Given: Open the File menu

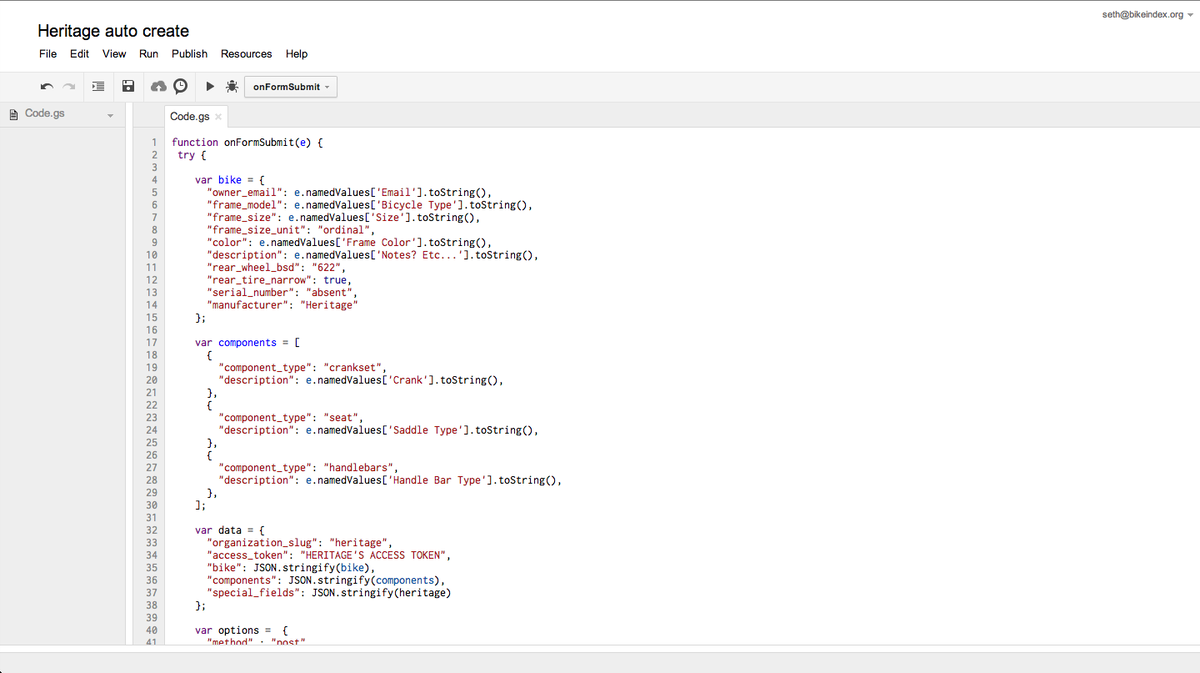Looking at the screenshot, I should (47, 54).
